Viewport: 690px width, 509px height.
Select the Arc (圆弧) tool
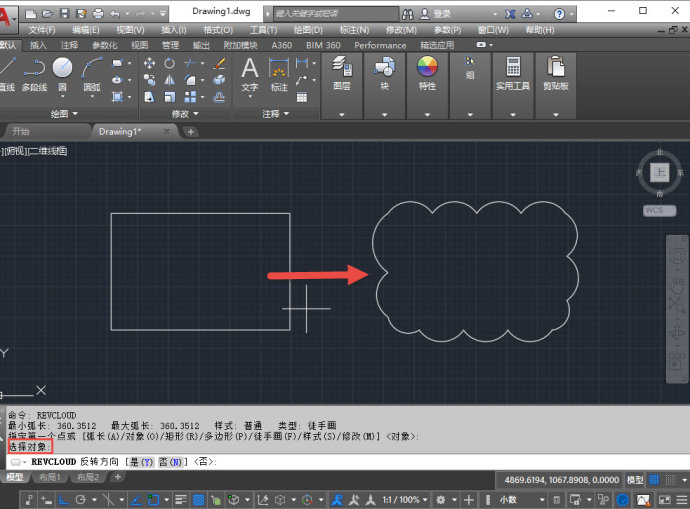point(92,73)
